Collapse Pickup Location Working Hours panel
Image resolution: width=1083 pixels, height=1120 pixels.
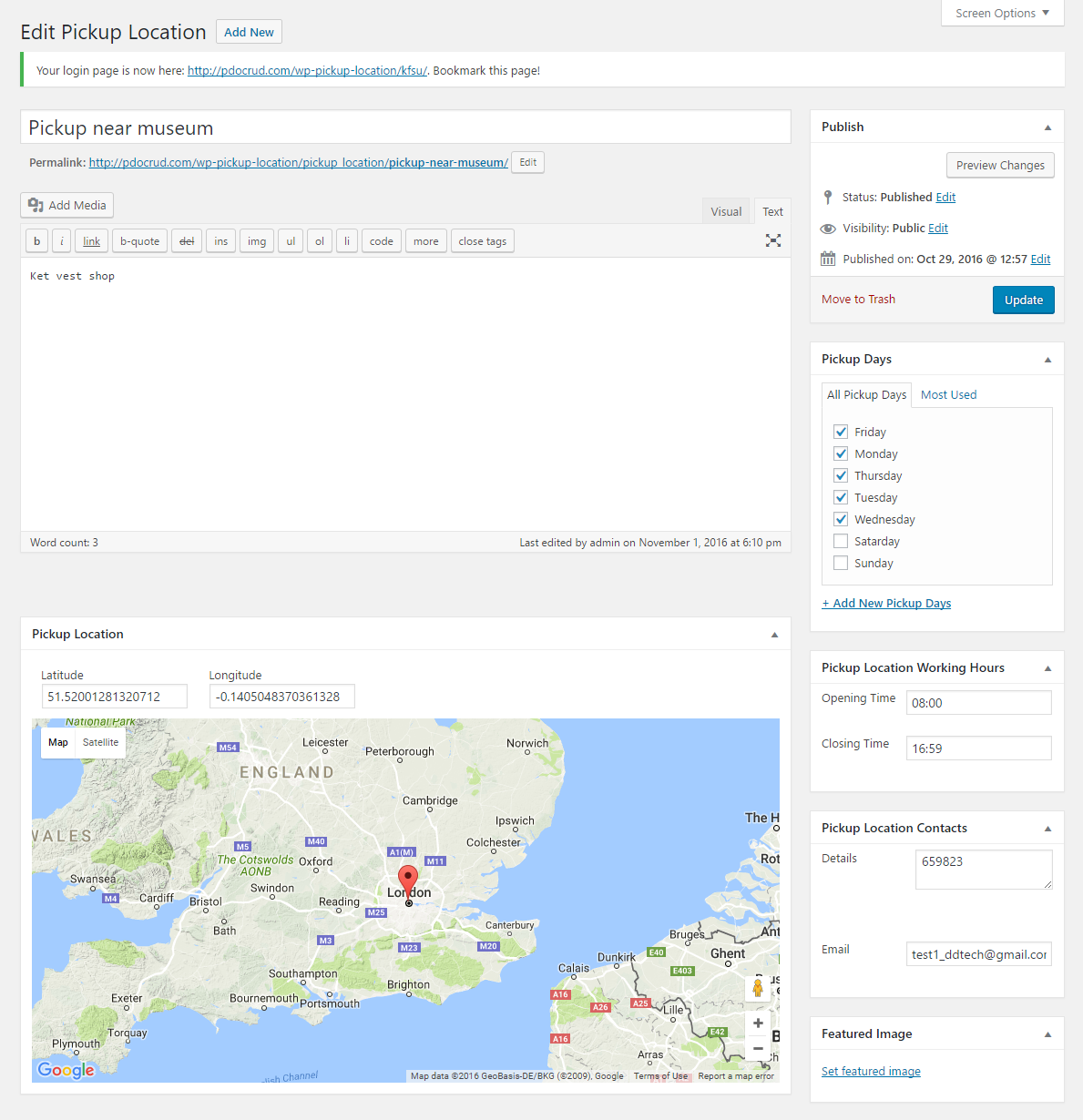pyautogui.click(x=1047, y=668)
